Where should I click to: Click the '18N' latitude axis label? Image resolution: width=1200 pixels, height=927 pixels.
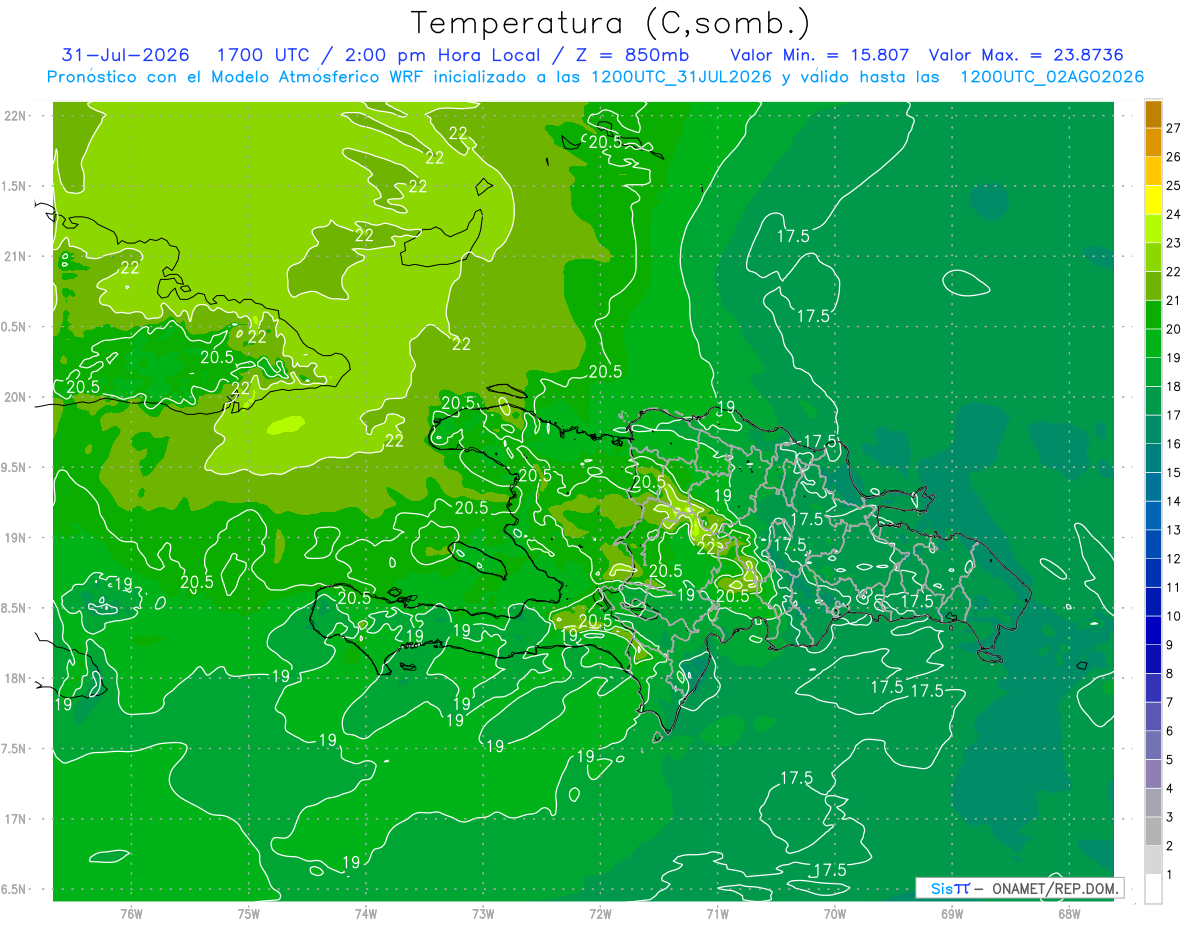point(15,679)
